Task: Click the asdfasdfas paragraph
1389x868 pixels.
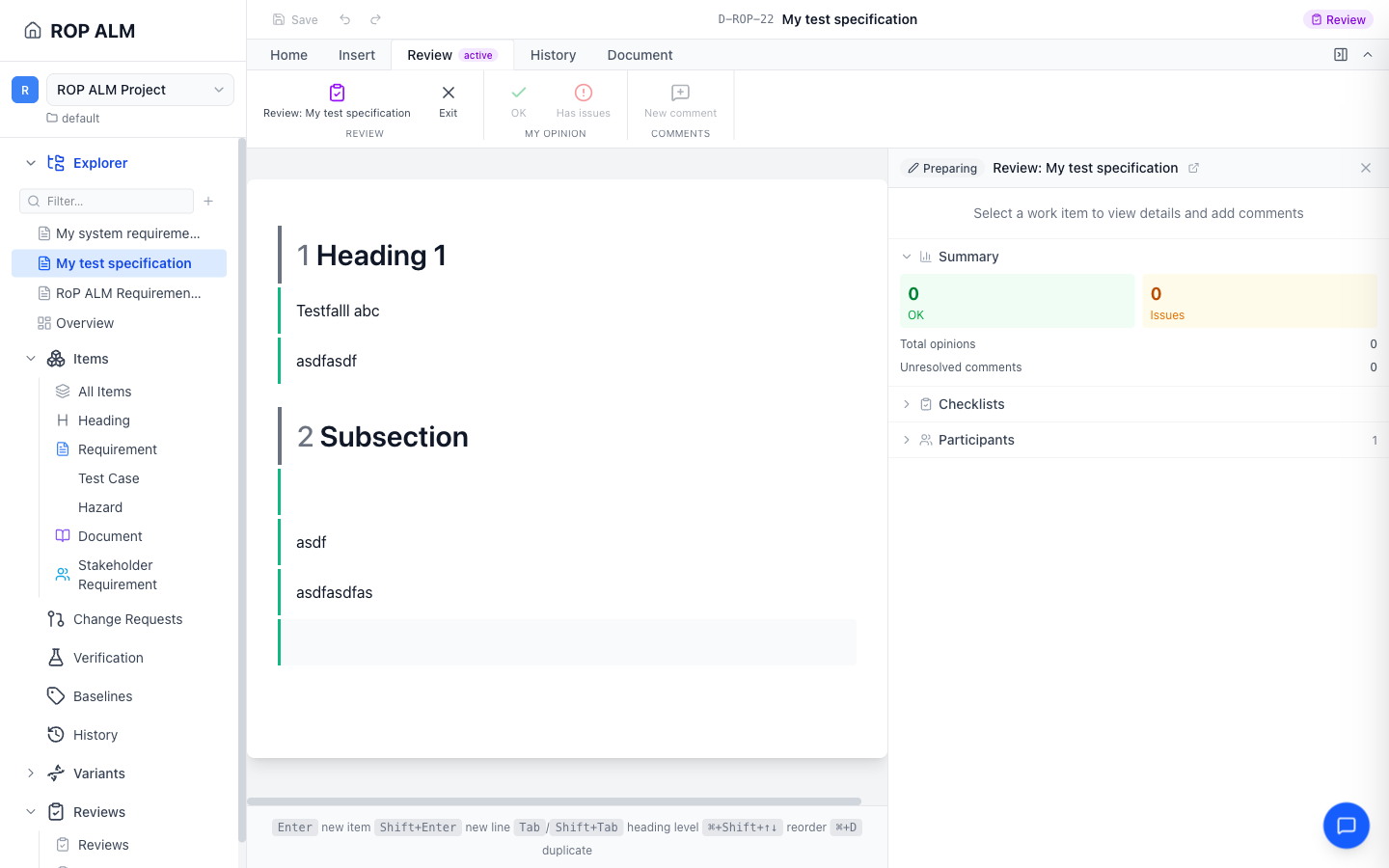Action: point(334,592)
